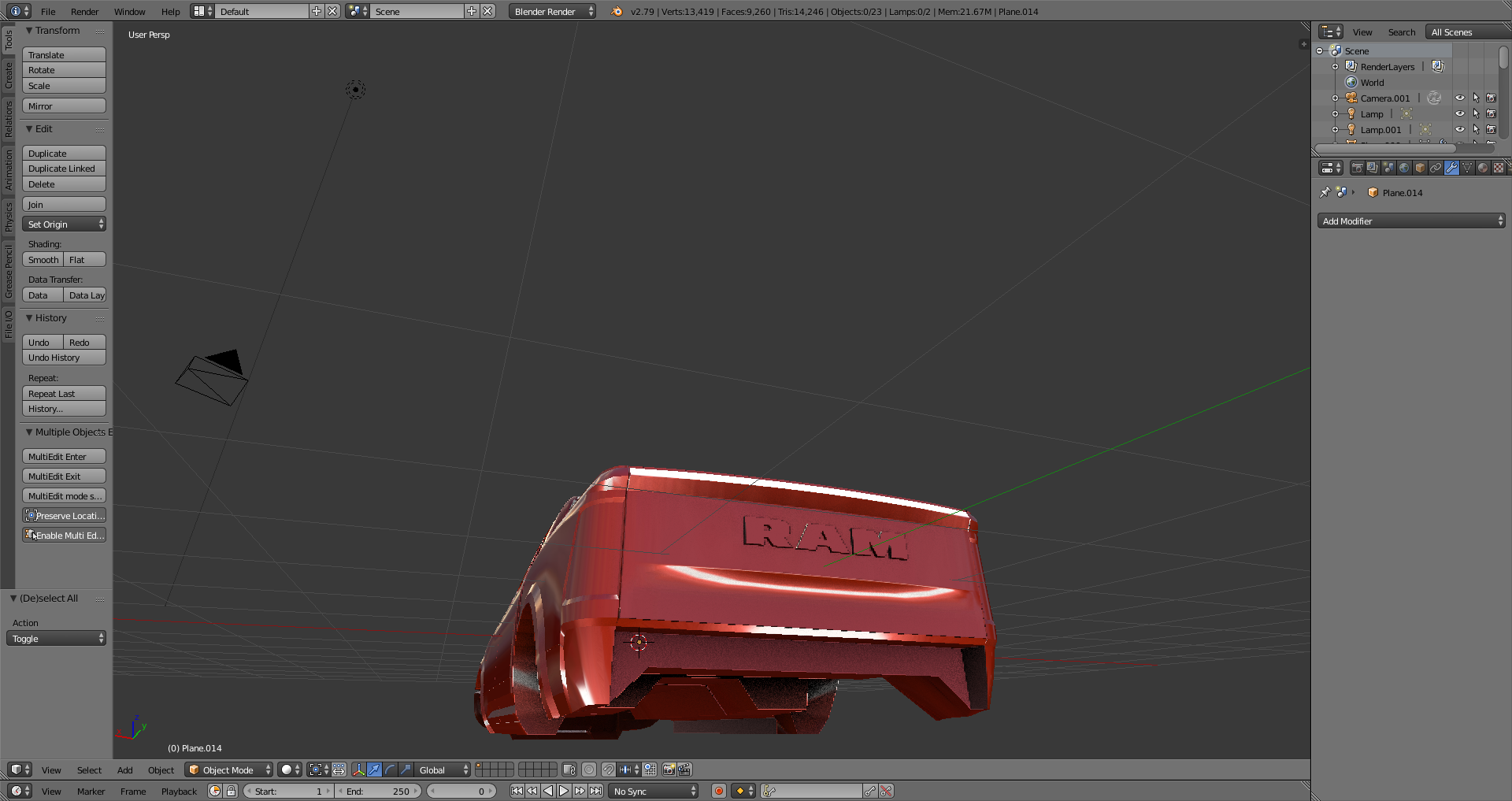Click the delete keyframe icon

tap(887, 791)
